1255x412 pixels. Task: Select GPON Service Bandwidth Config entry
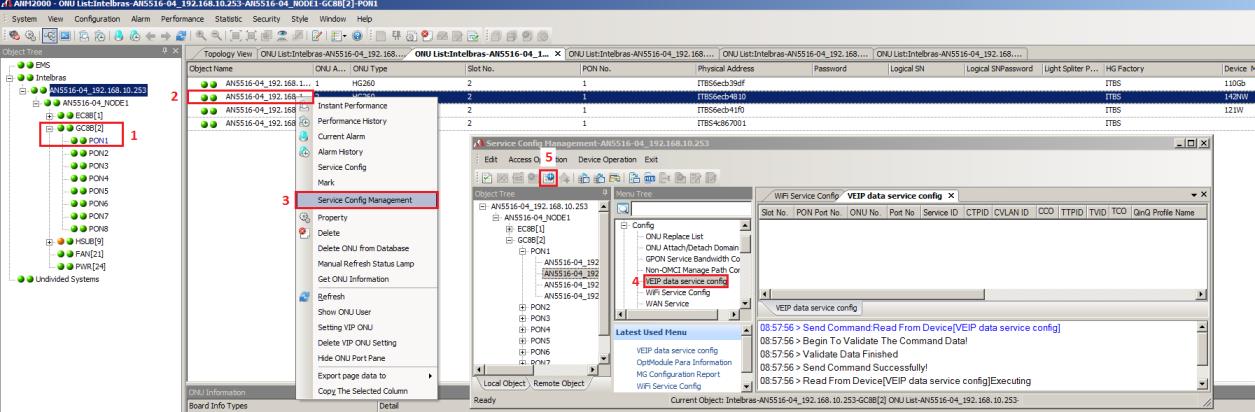(692, 258)
